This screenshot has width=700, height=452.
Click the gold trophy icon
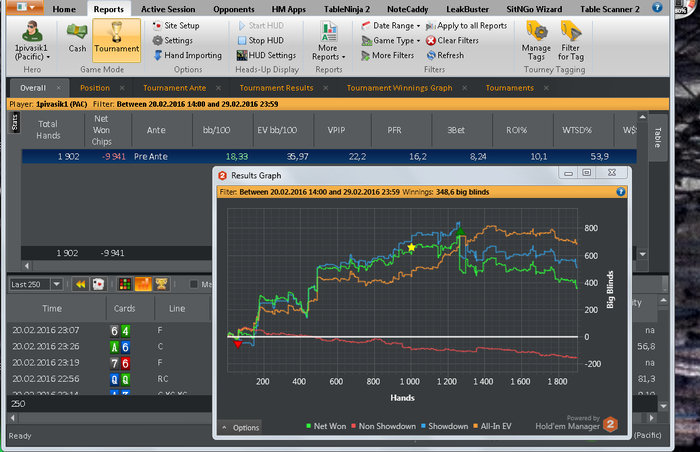(x=161, y=284)
